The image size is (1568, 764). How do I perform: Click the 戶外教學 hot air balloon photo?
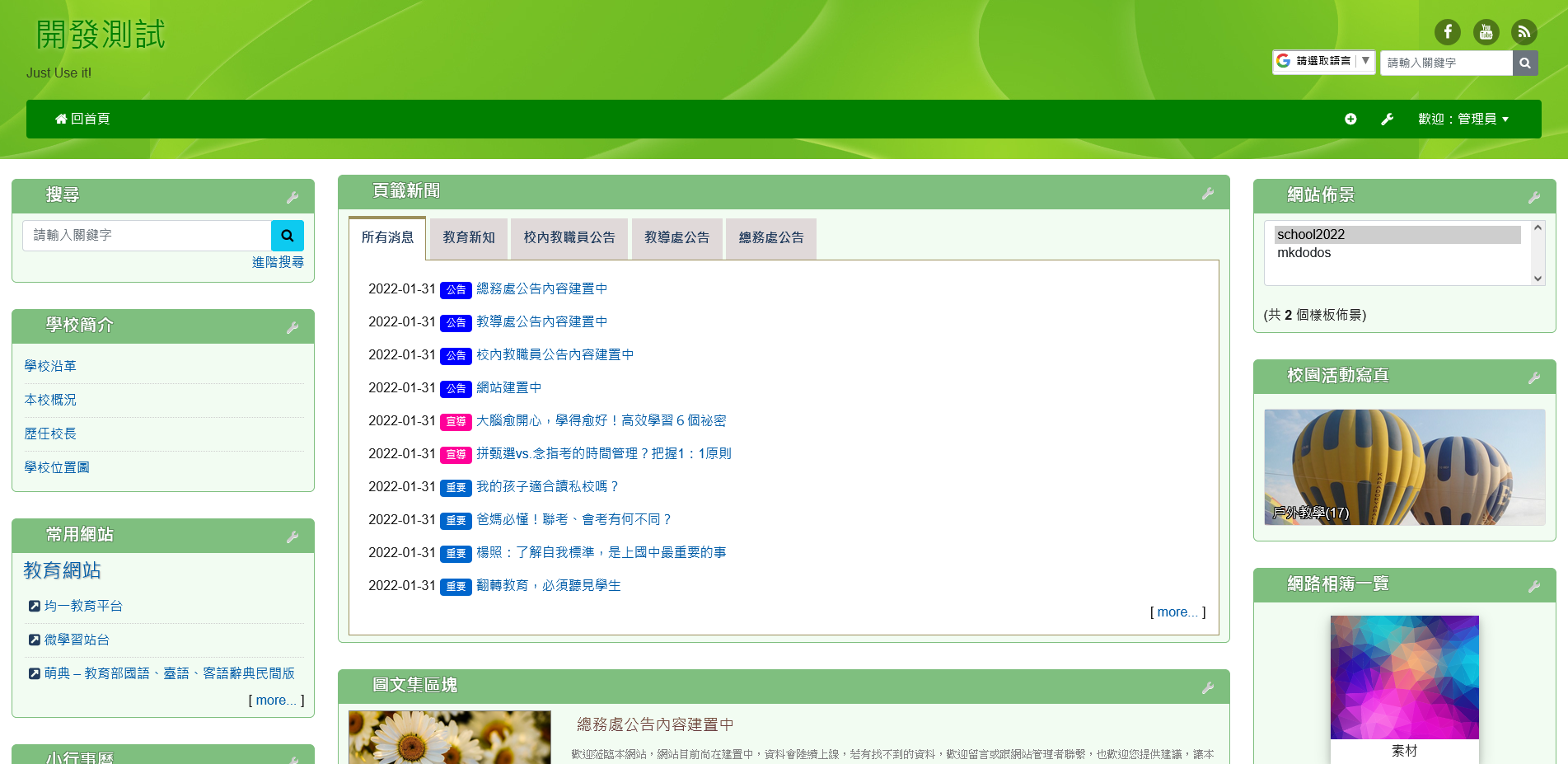pyautogui.click(x=1404, y=466)
